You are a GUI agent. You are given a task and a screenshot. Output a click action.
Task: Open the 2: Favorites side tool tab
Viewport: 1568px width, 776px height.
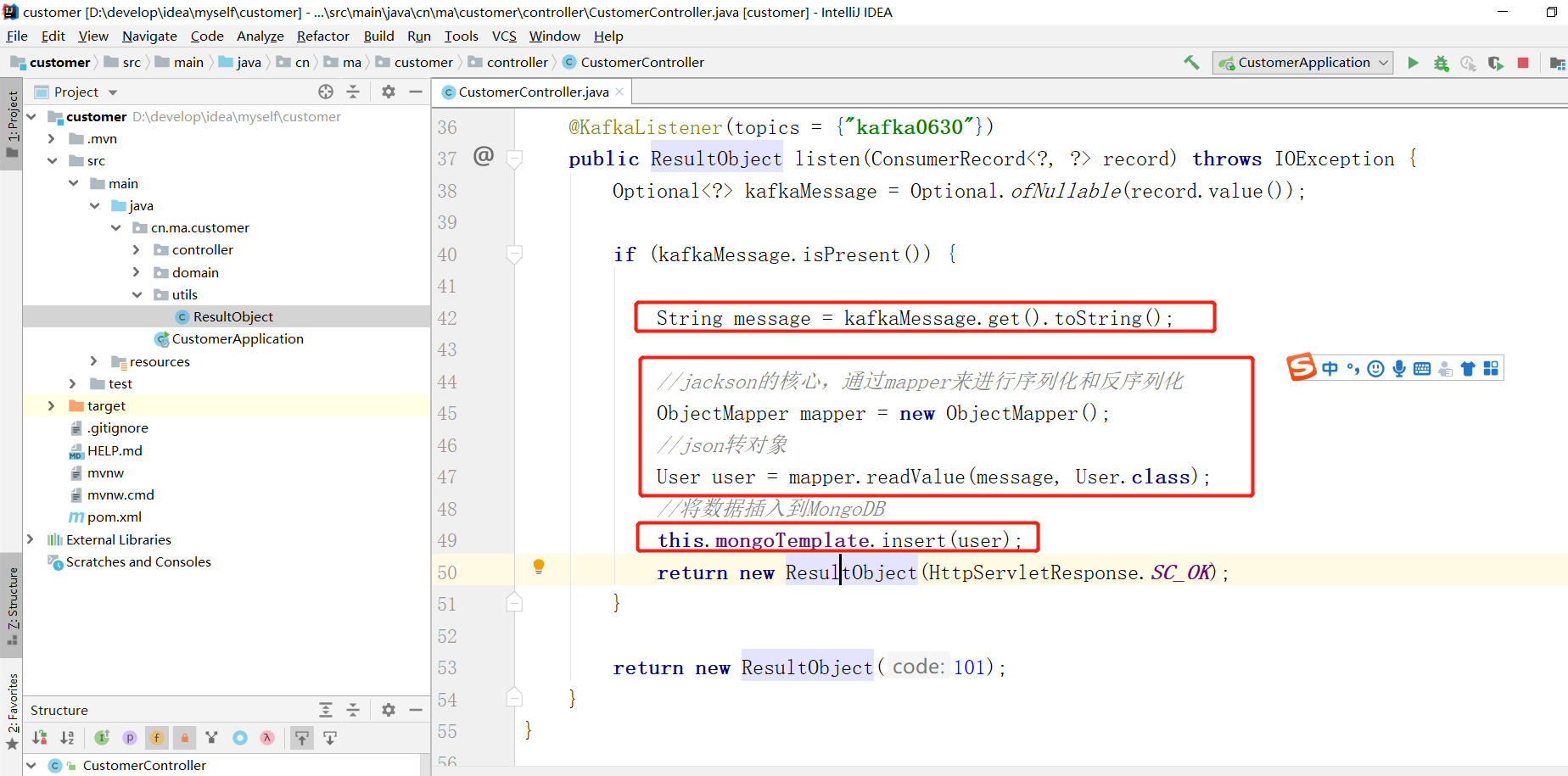click(12, 711)
